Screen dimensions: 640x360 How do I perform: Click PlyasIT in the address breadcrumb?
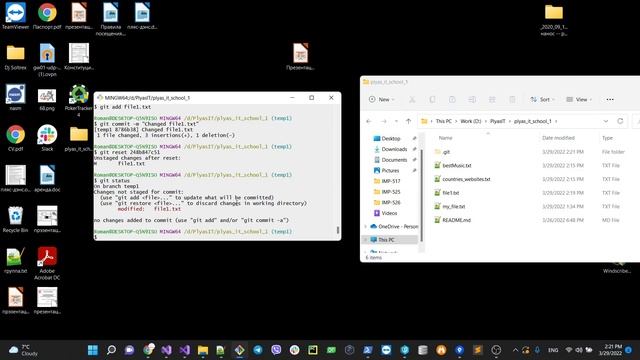click(498, 121)
